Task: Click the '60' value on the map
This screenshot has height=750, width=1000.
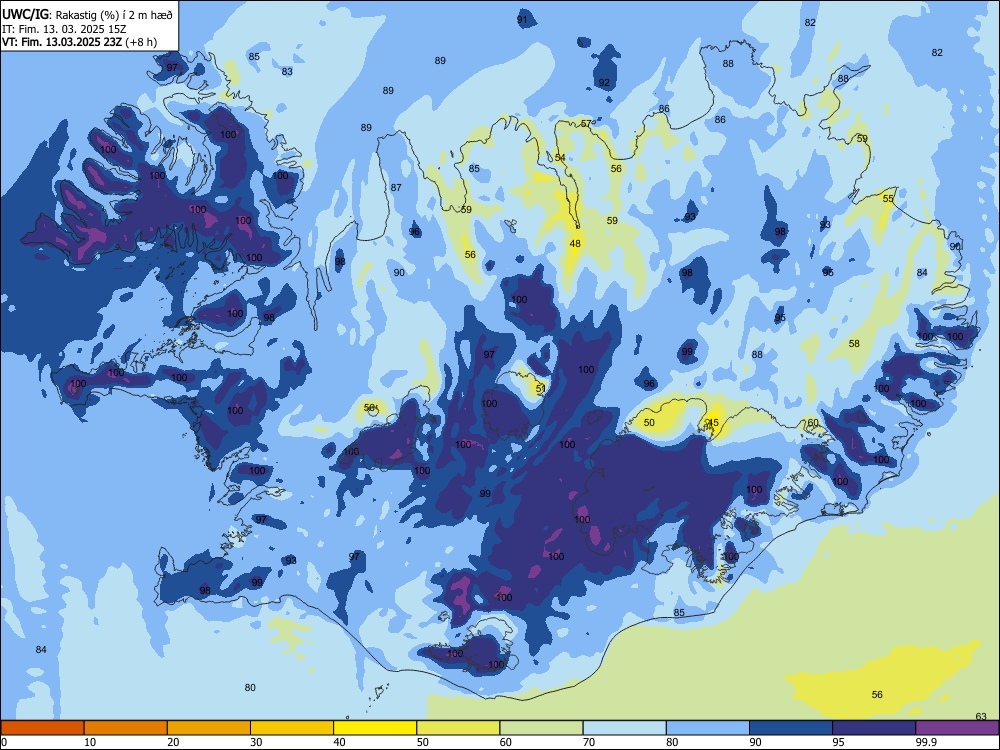Action: pos(812,423)
